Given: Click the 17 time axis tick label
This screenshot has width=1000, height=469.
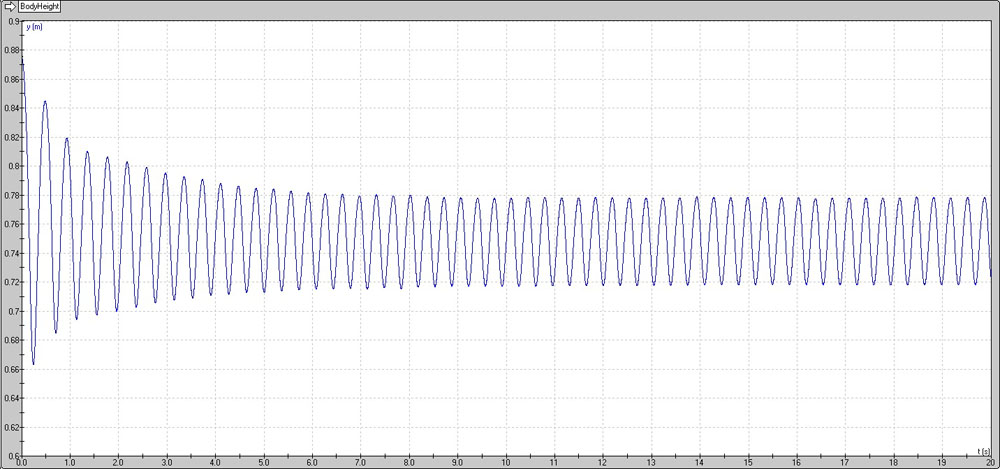Looking at the screenshot, I should point(845,462).
